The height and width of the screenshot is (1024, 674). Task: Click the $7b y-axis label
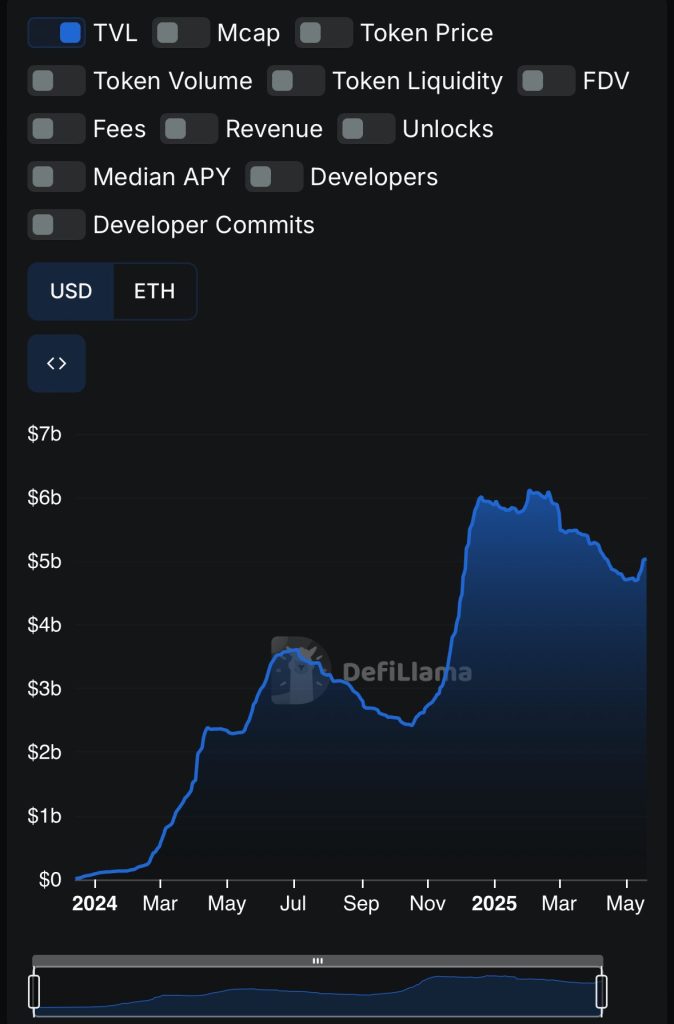44,434
